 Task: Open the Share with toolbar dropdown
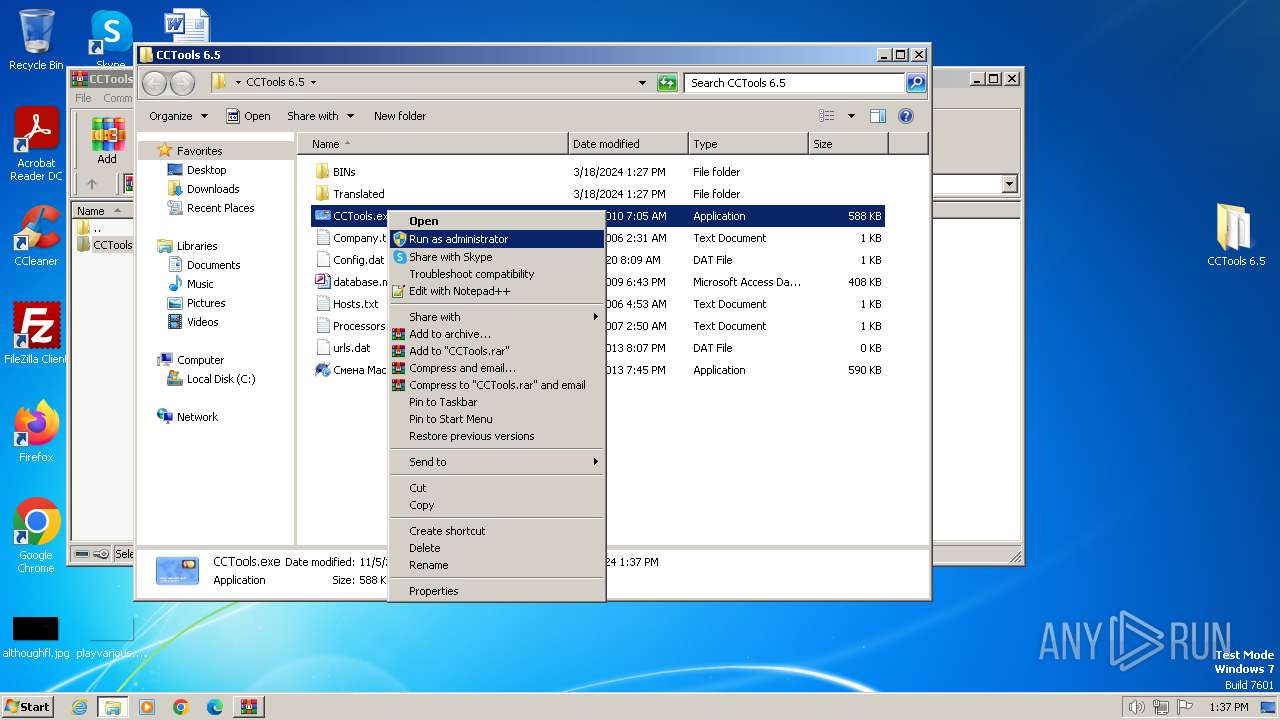(x=320, y=116)
